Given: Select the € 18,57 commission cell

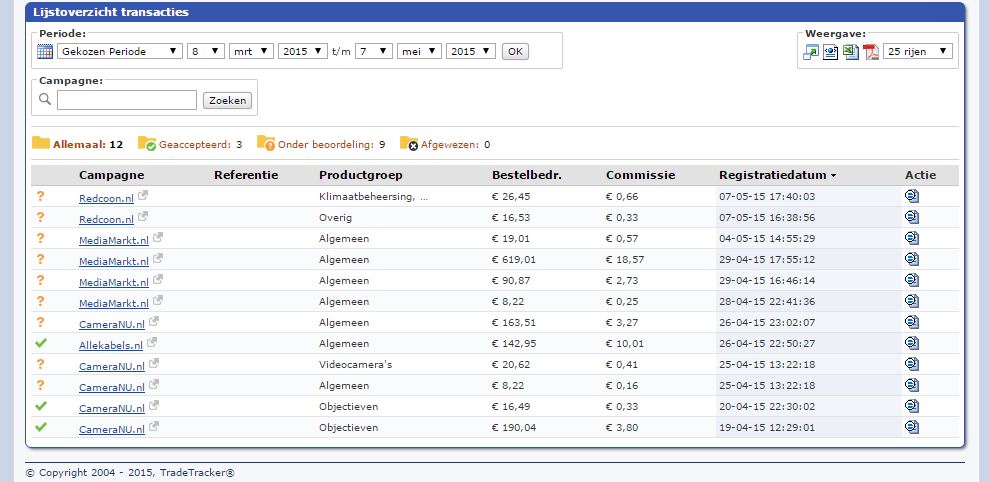Looking at the screenshot, I should [x=625, y=260].
